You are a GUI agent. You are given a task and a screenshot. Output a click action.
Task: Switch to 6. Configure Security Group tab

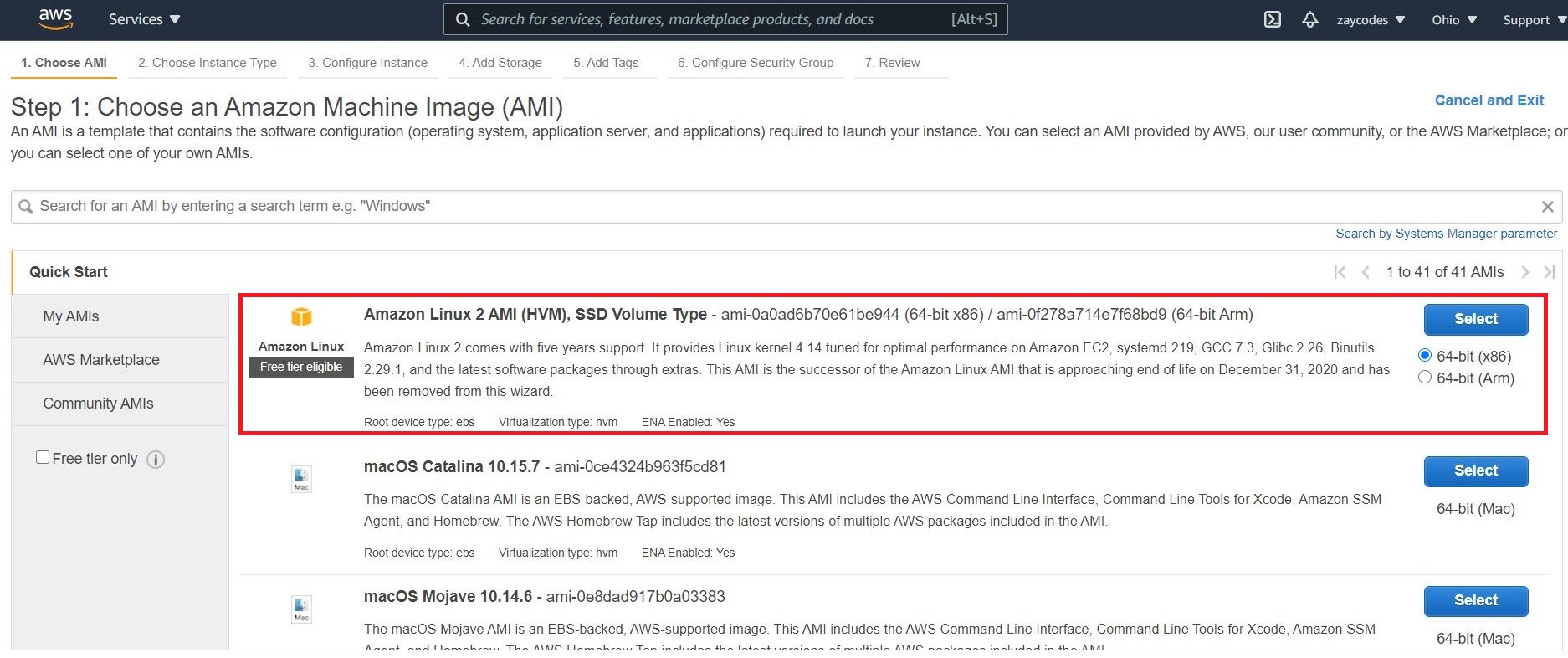click(x=756, y=63)
